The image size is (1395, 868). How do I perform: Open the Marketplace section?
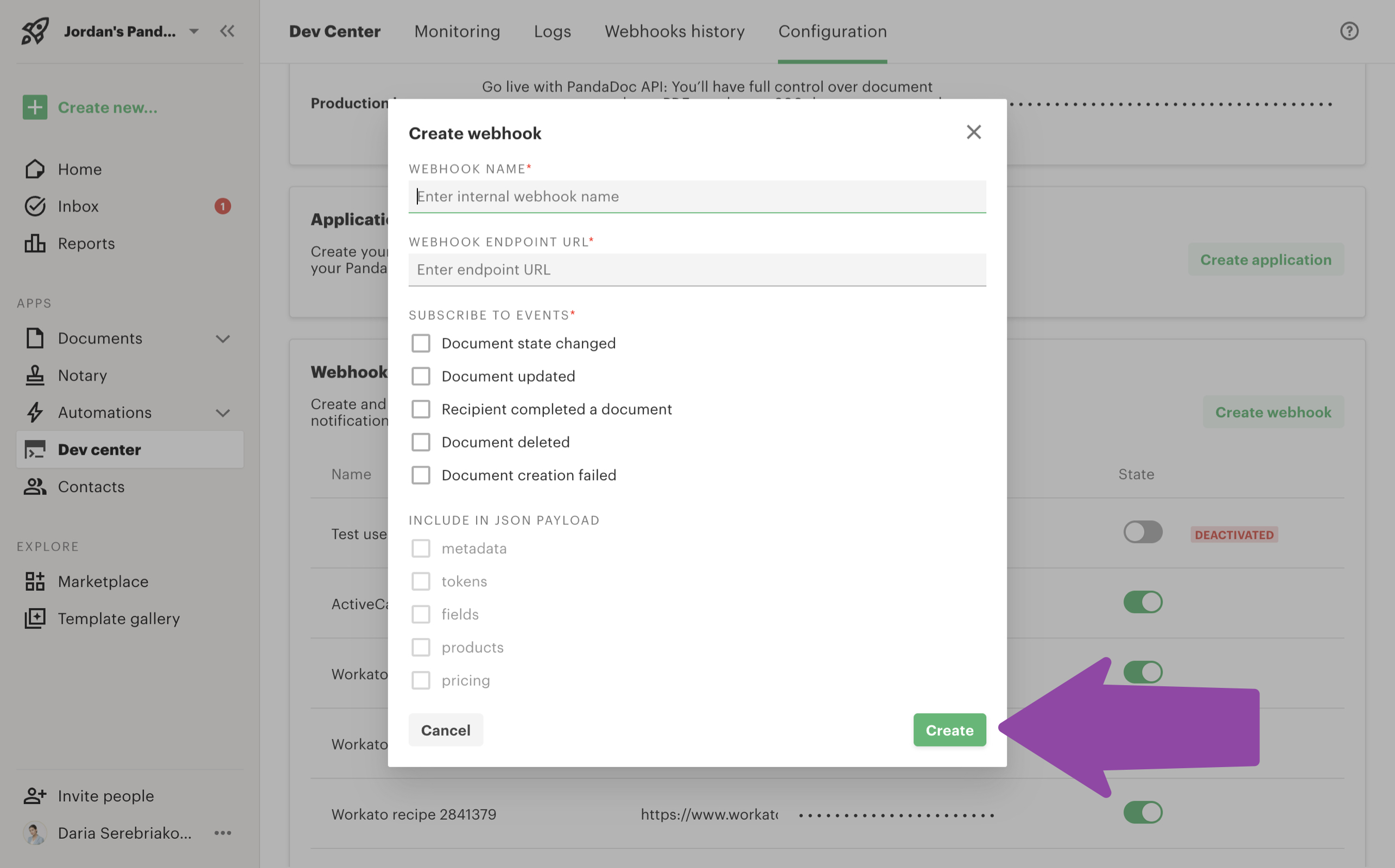(102, 580)
